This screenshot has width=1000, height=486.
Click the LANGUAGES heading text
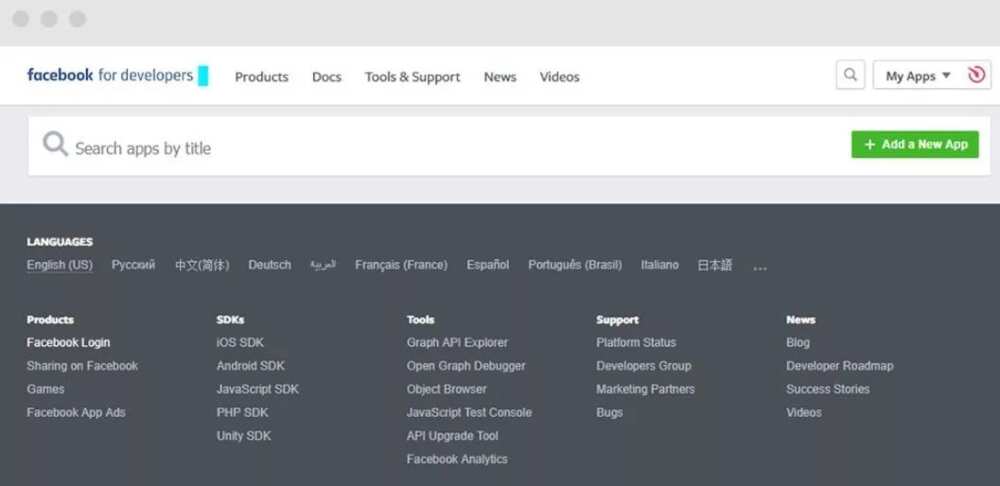pos(60,242)
